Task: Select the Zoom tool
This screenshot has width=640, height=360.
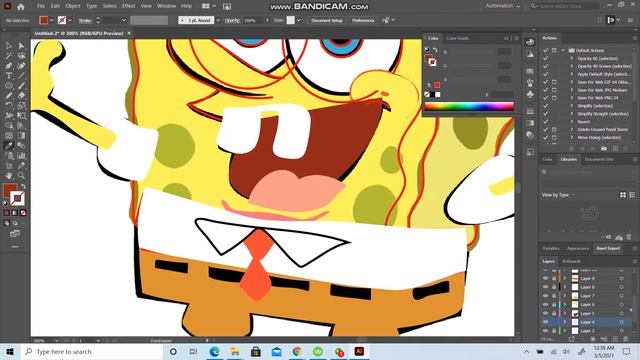Action: coord(21,176)
